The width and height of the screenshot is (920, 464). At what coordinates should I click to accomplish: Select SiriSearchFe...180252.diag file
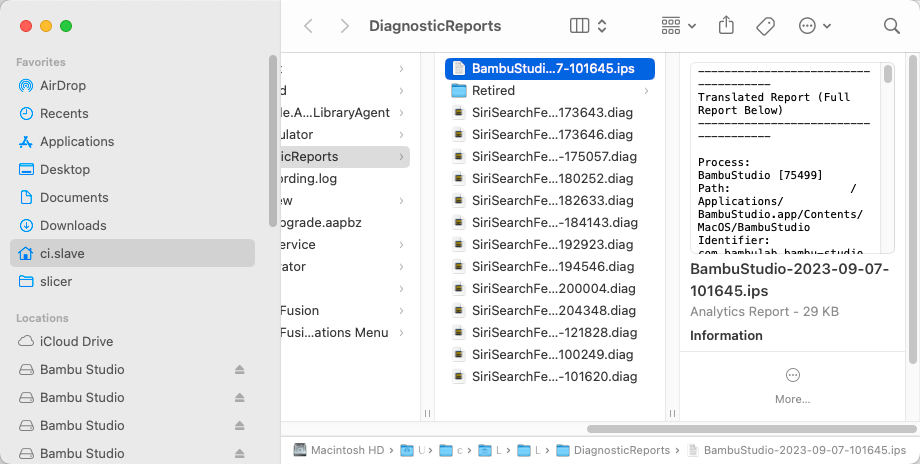550,179
